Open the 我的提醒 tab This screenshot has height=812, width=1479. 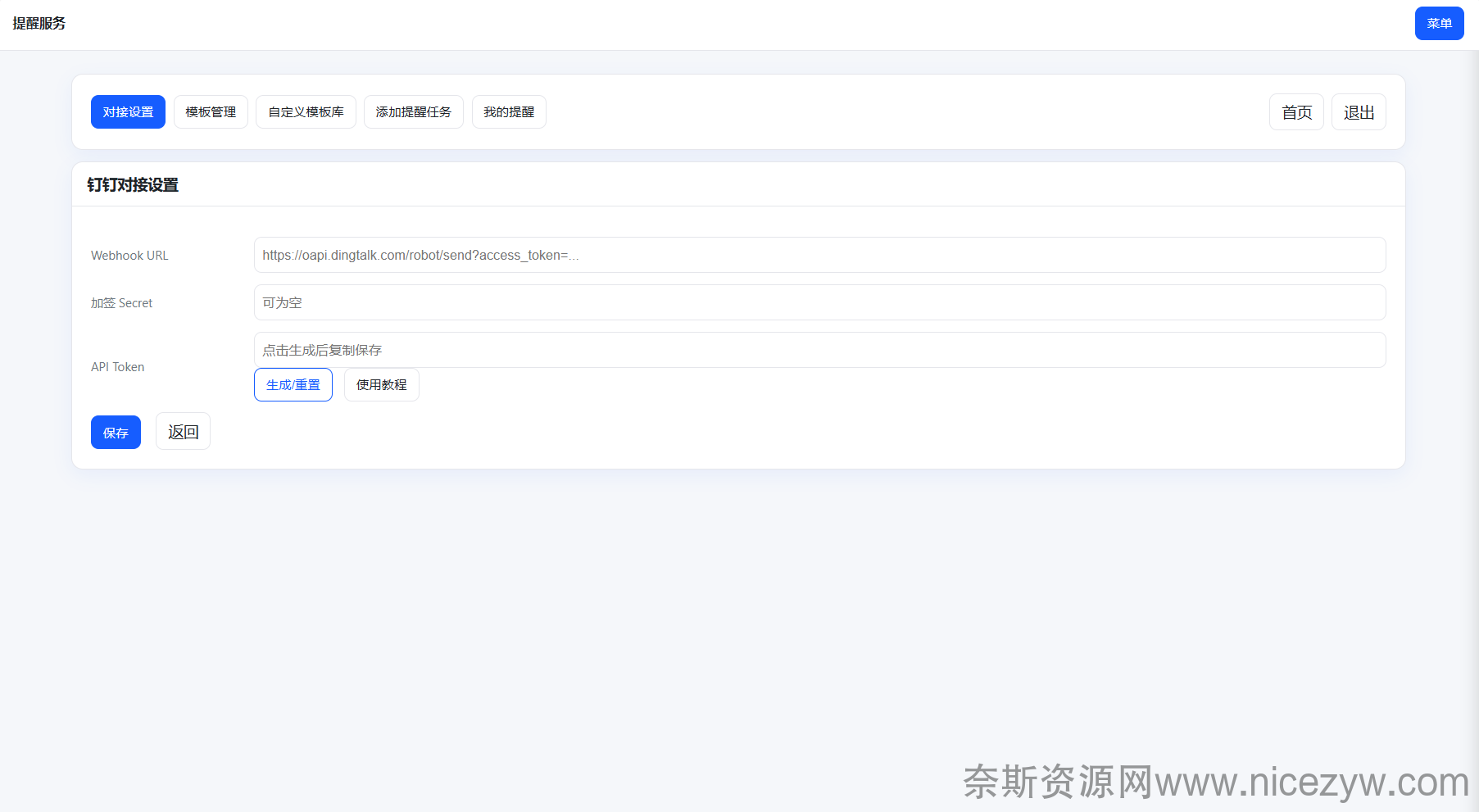[x=509, y=112]
